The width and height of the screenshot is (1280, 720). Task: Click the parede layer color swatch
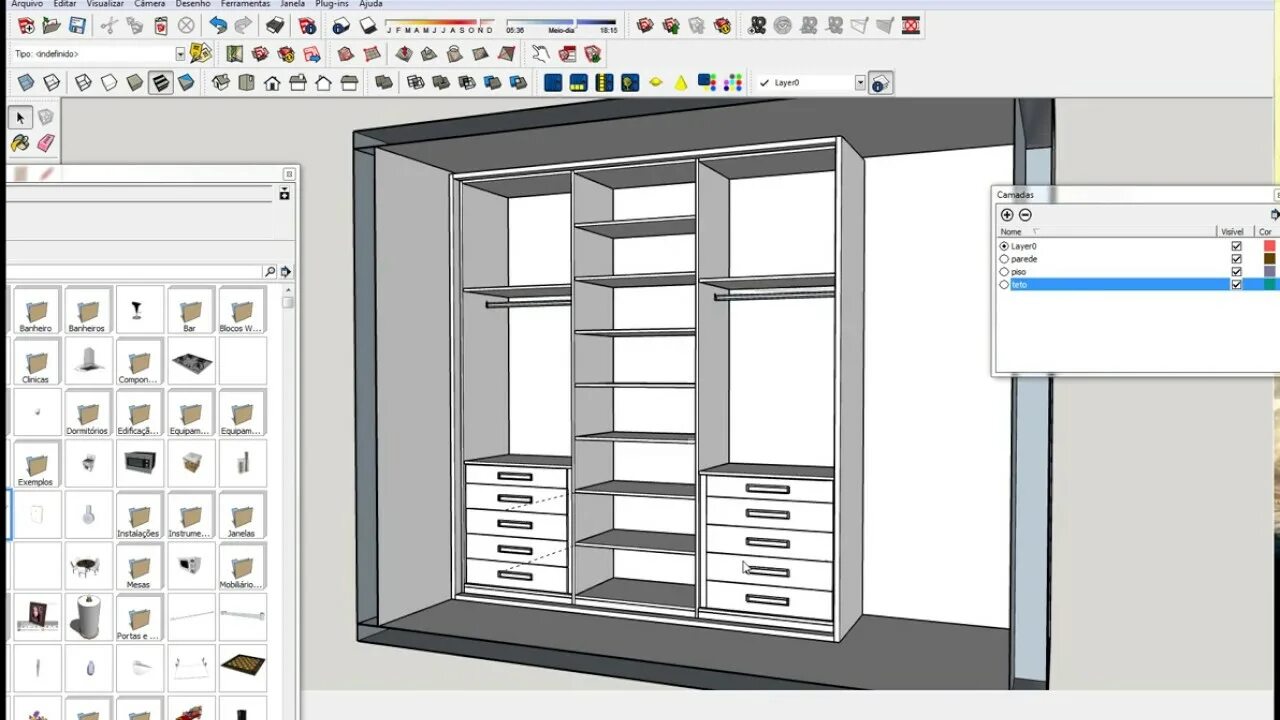(1270, 259)
